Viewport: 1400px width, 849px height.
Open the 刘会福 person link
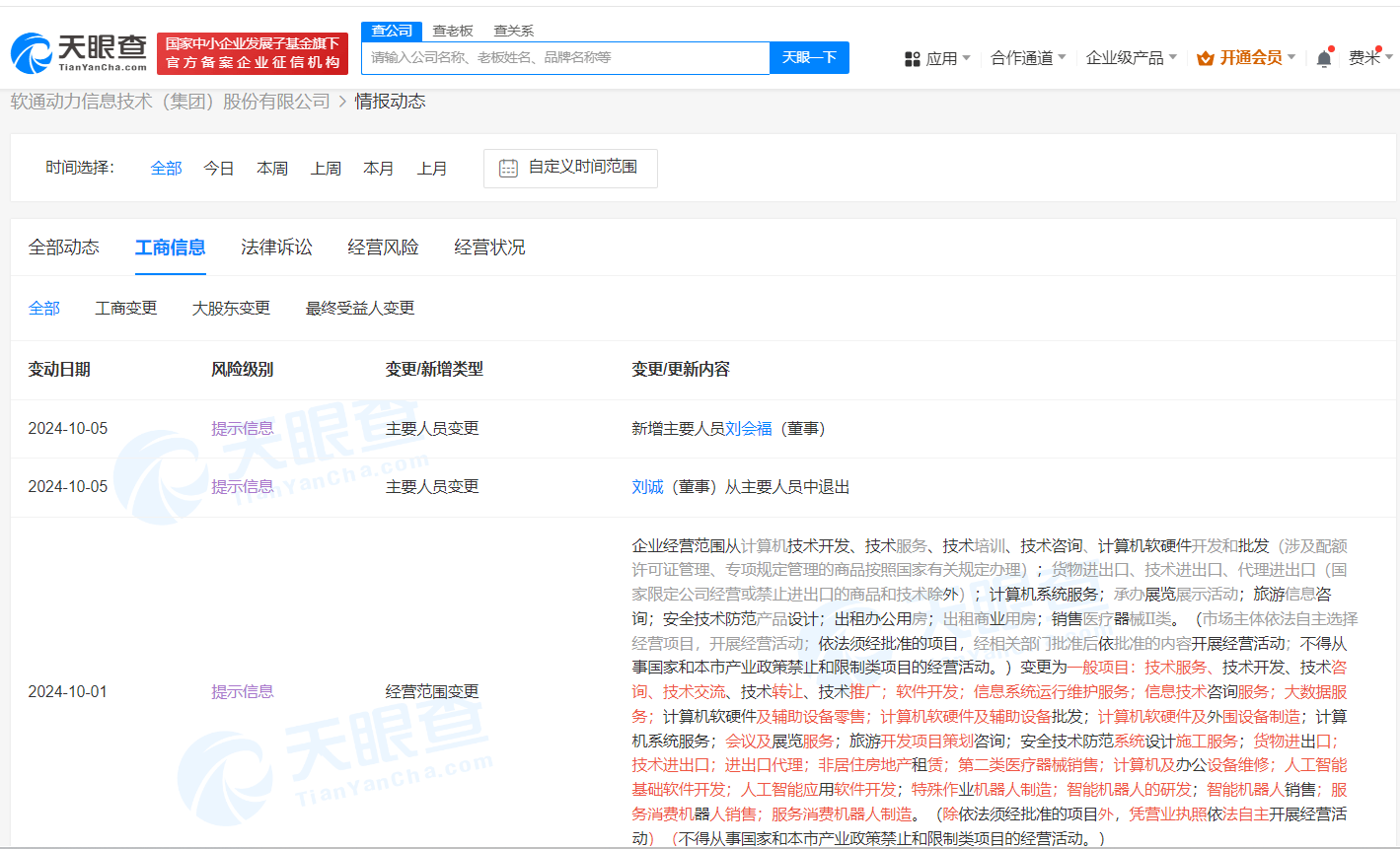click(x=749, y=429)
